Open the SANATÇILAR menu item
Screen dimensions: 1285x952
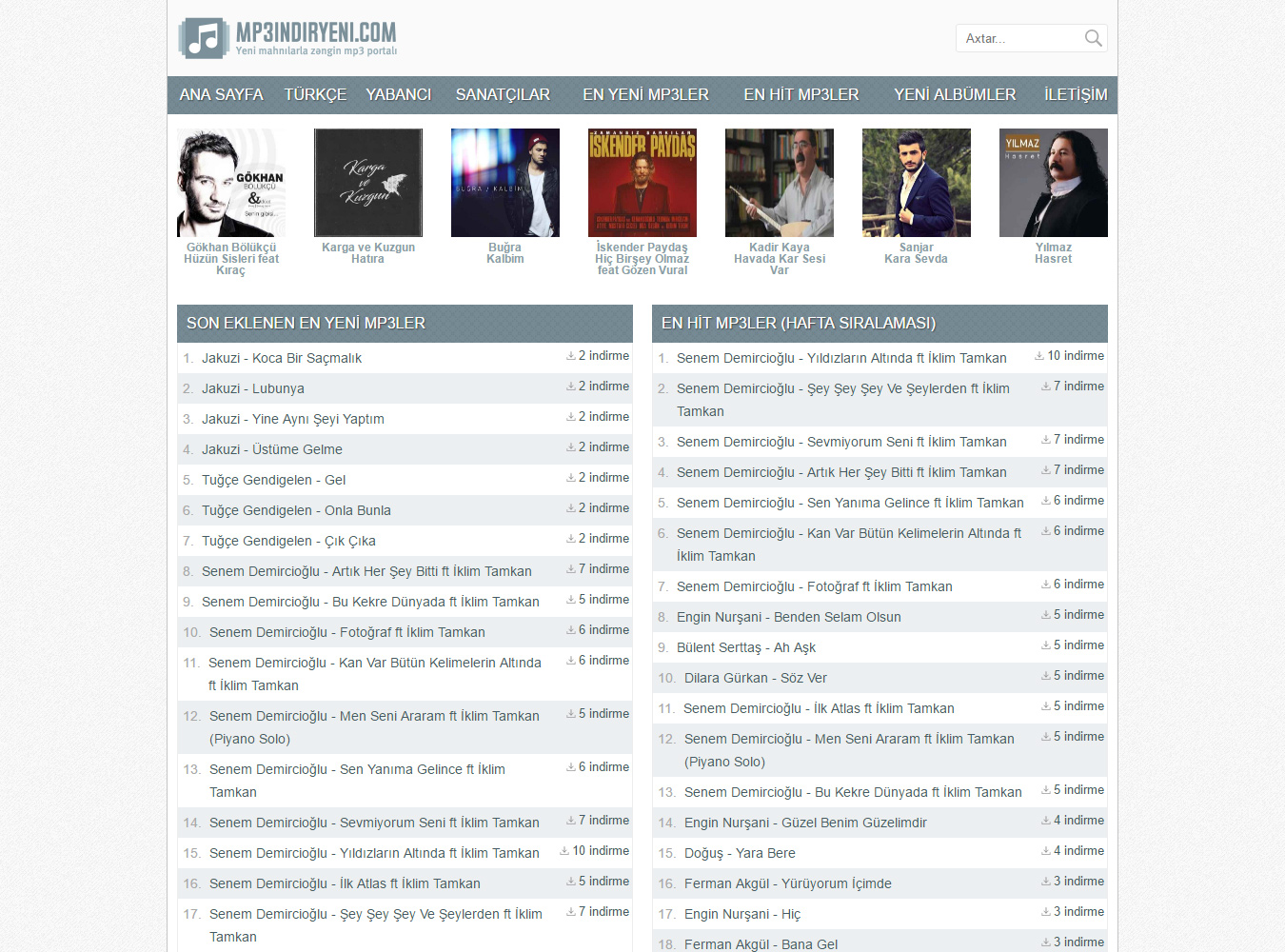tap(503, 95)
